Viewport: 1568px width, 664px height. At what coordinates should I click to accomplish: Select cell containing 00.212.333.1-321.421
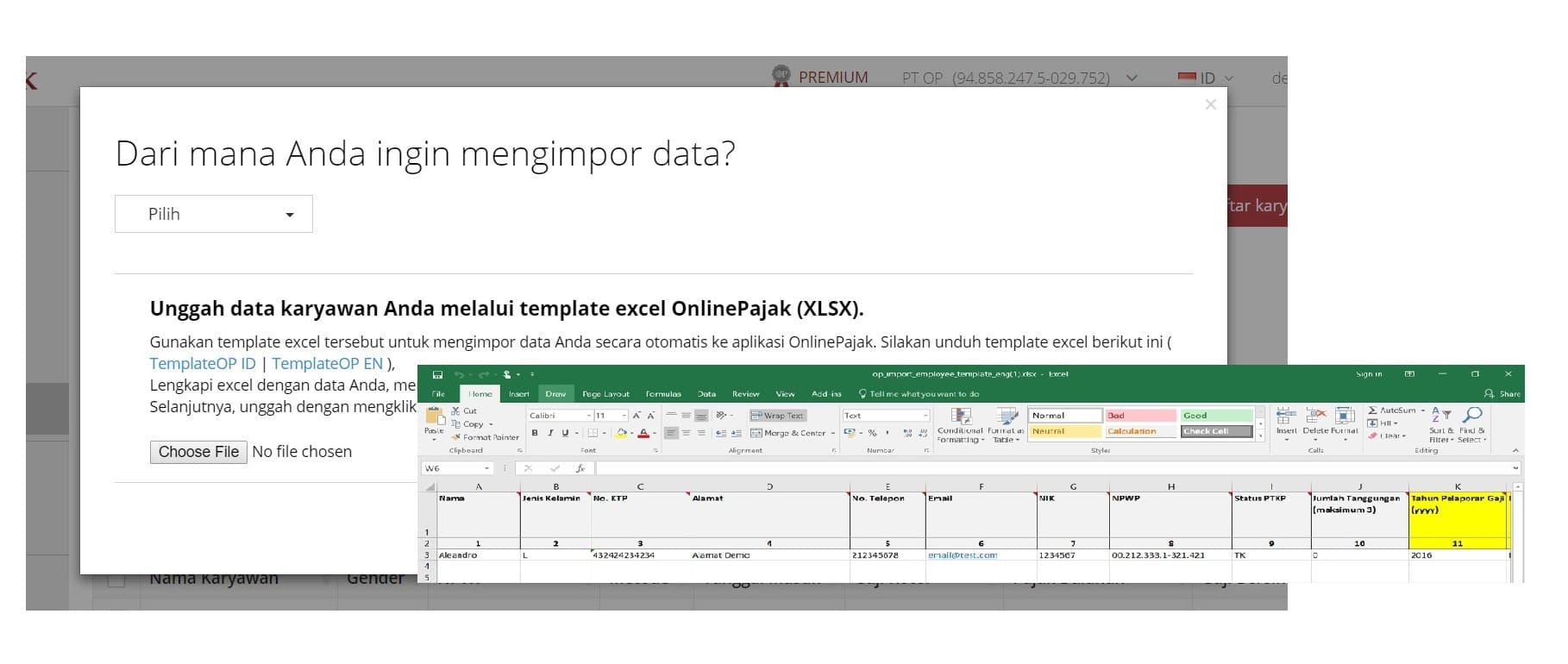click(1170, 555)
